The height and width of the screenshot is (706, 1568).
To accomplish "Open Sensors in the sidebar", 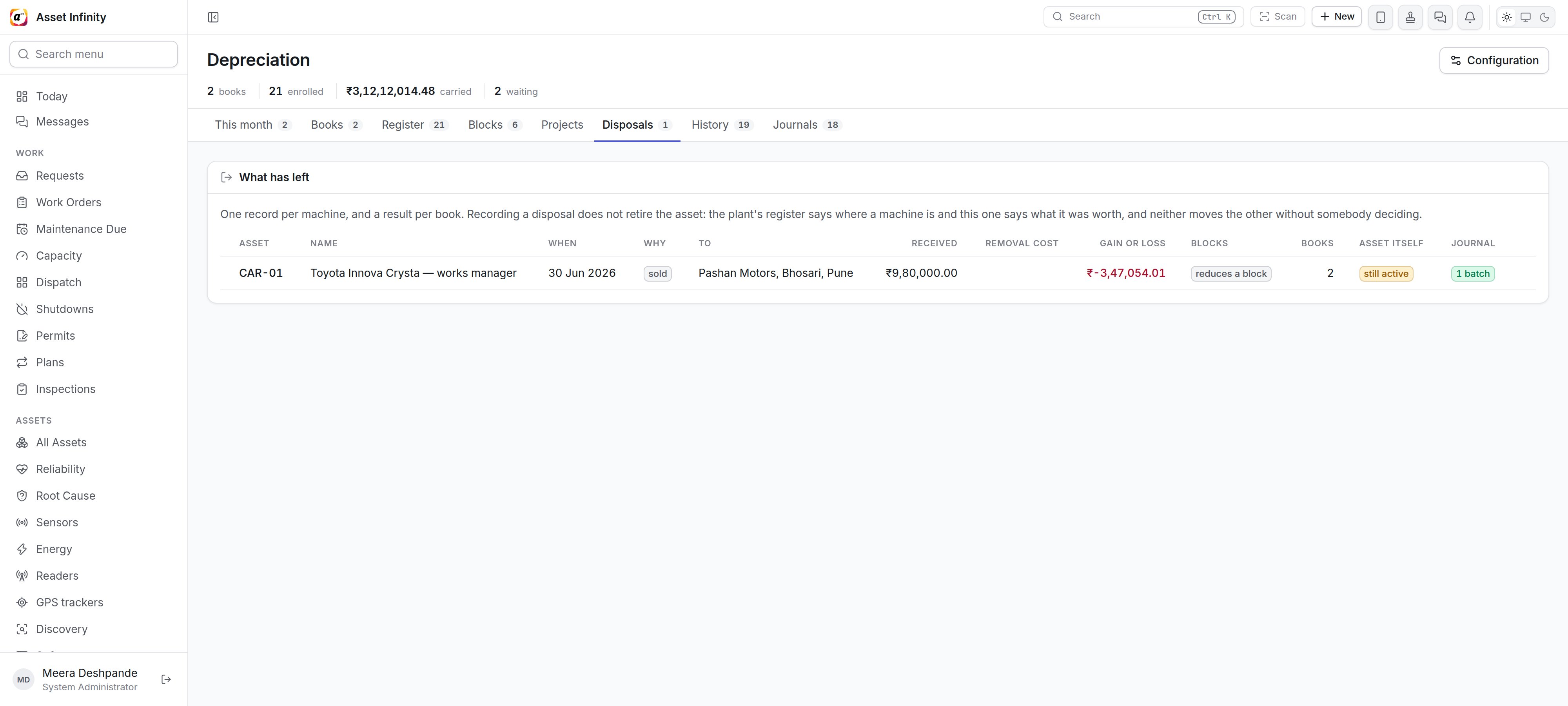I will tap(94, 523).
